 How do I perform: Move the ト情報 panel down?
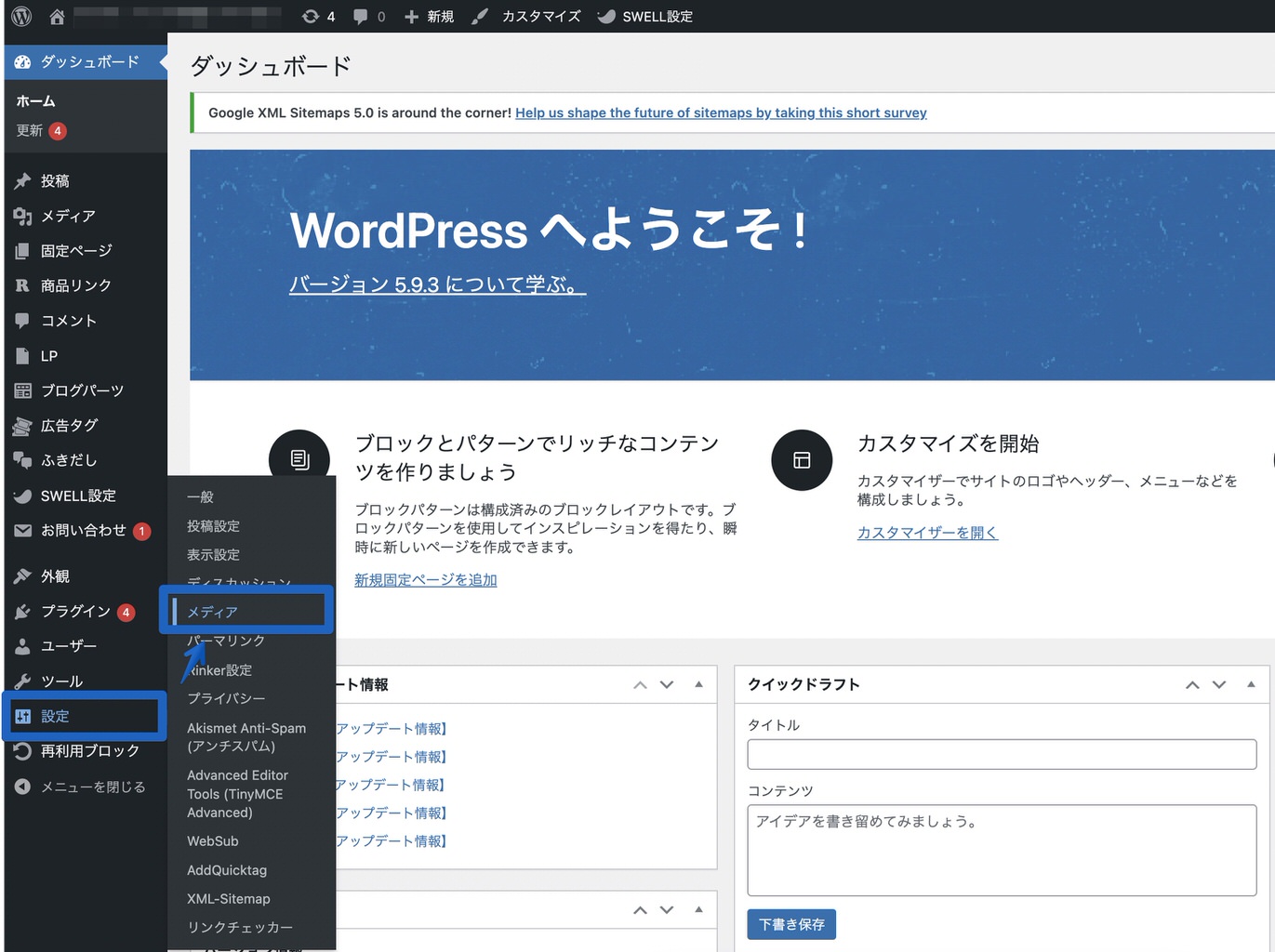[x=667, y=684]
